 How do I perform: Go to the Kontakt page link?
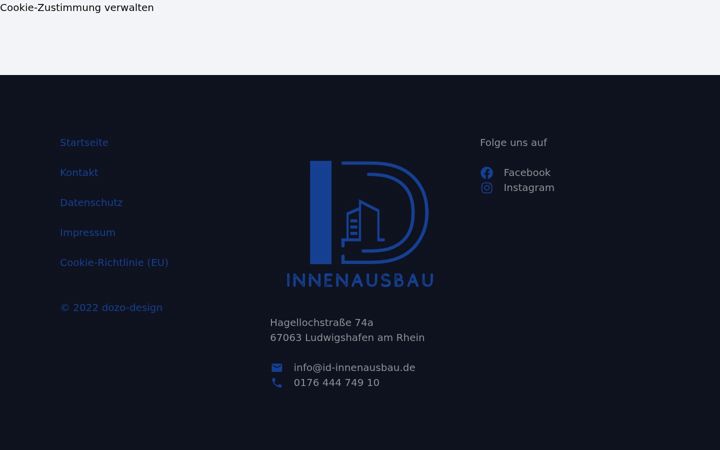(x=79, y=173)
